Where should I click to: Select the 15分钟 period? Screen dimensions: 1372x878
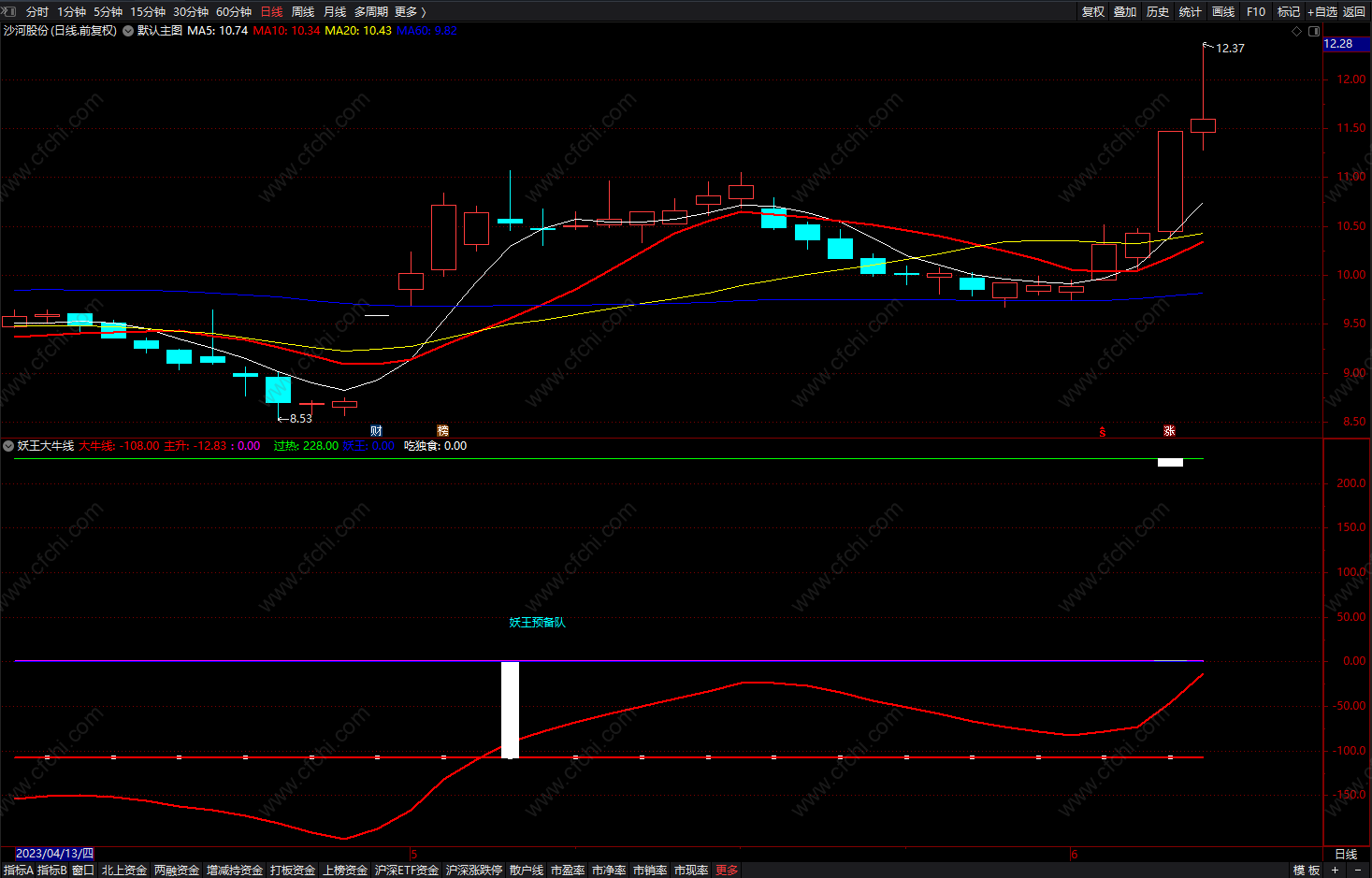pos(148,12)
